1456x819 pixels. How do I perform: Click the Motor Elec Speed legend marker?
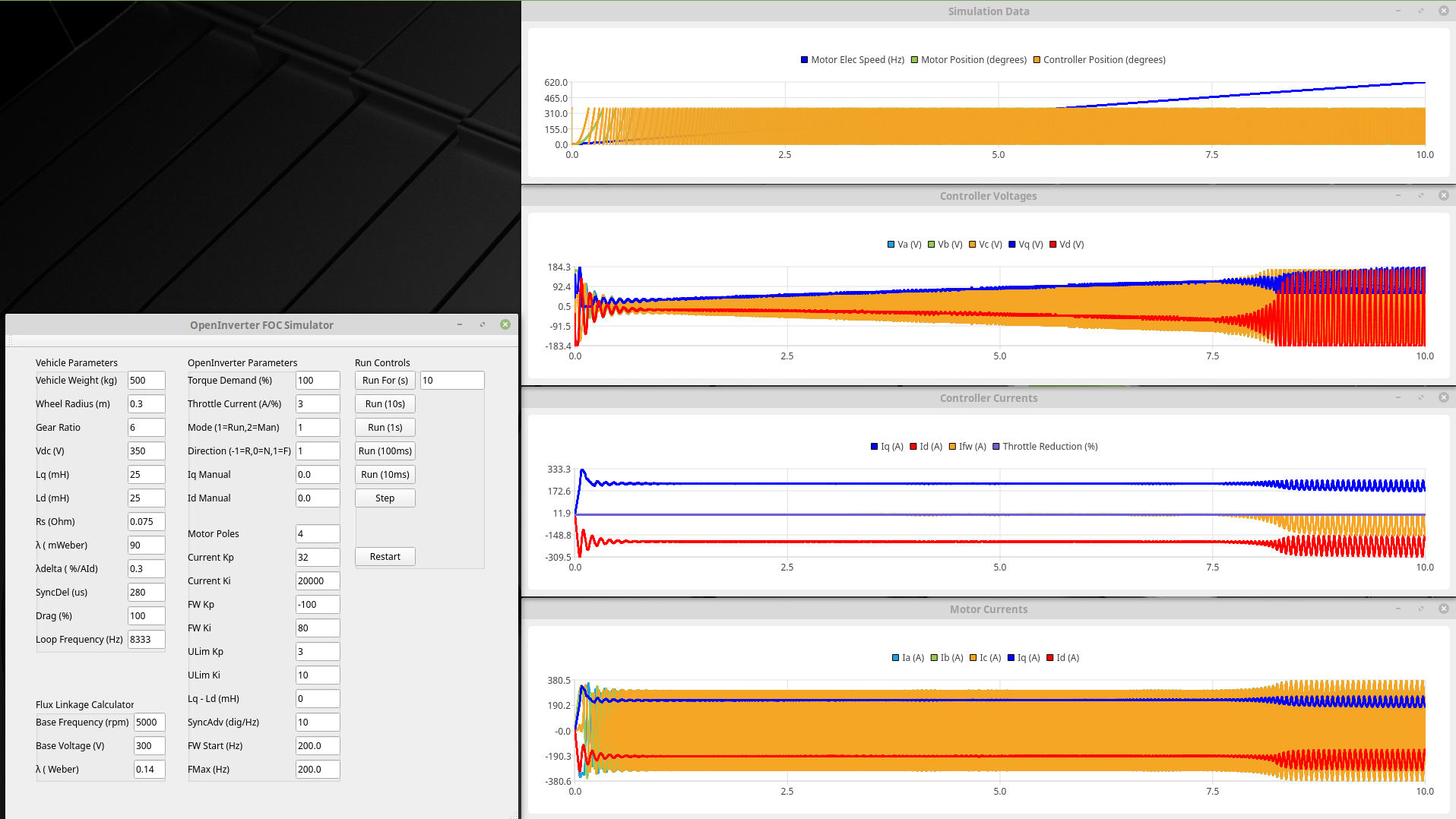coord(804,60)
